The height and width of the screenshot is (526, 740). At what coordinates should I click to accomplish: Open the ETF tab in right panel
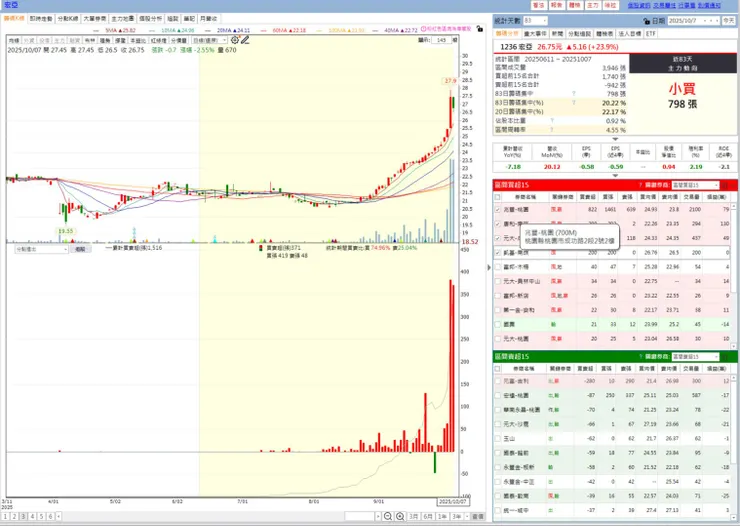pyautogui.click(x=651, y=34)
